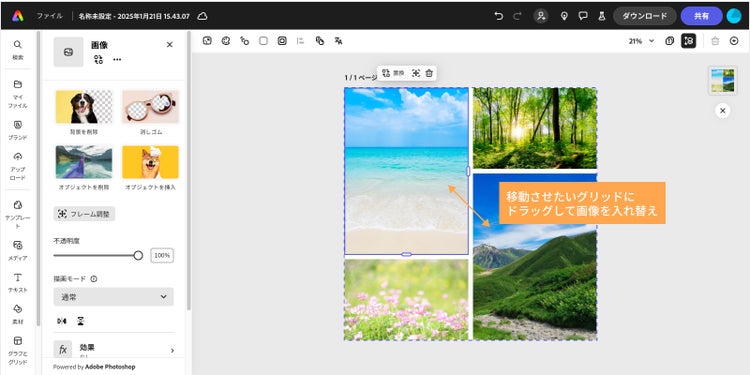Close the 画像 panel
750x375 pixels.
click(169, 44)
